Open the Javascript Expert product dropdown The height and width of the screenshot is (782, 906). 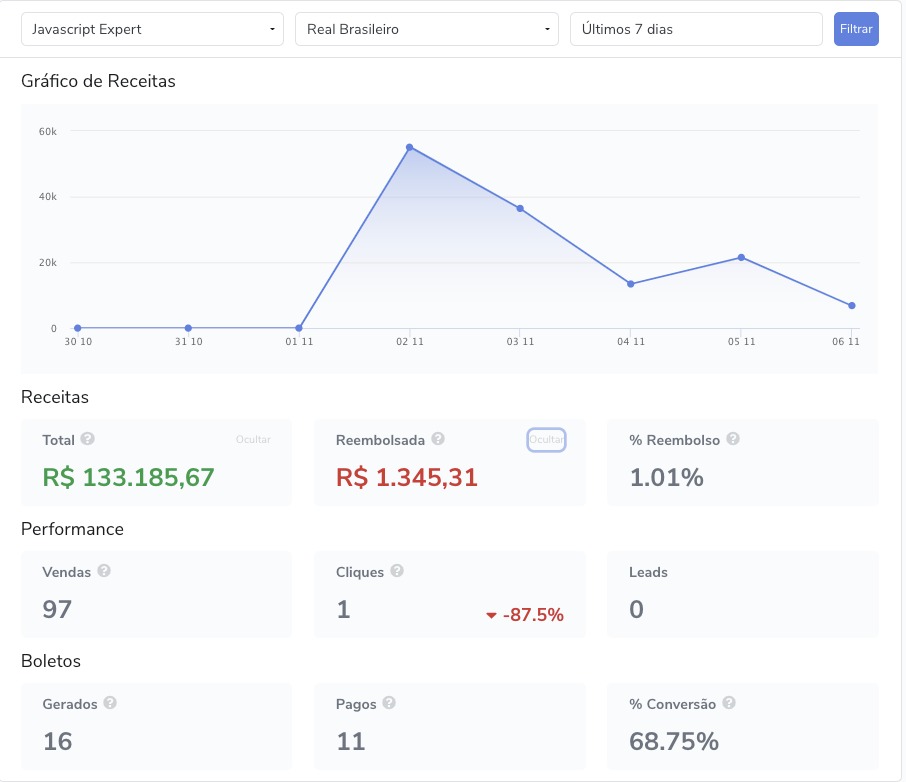click(x=153, y=29)
